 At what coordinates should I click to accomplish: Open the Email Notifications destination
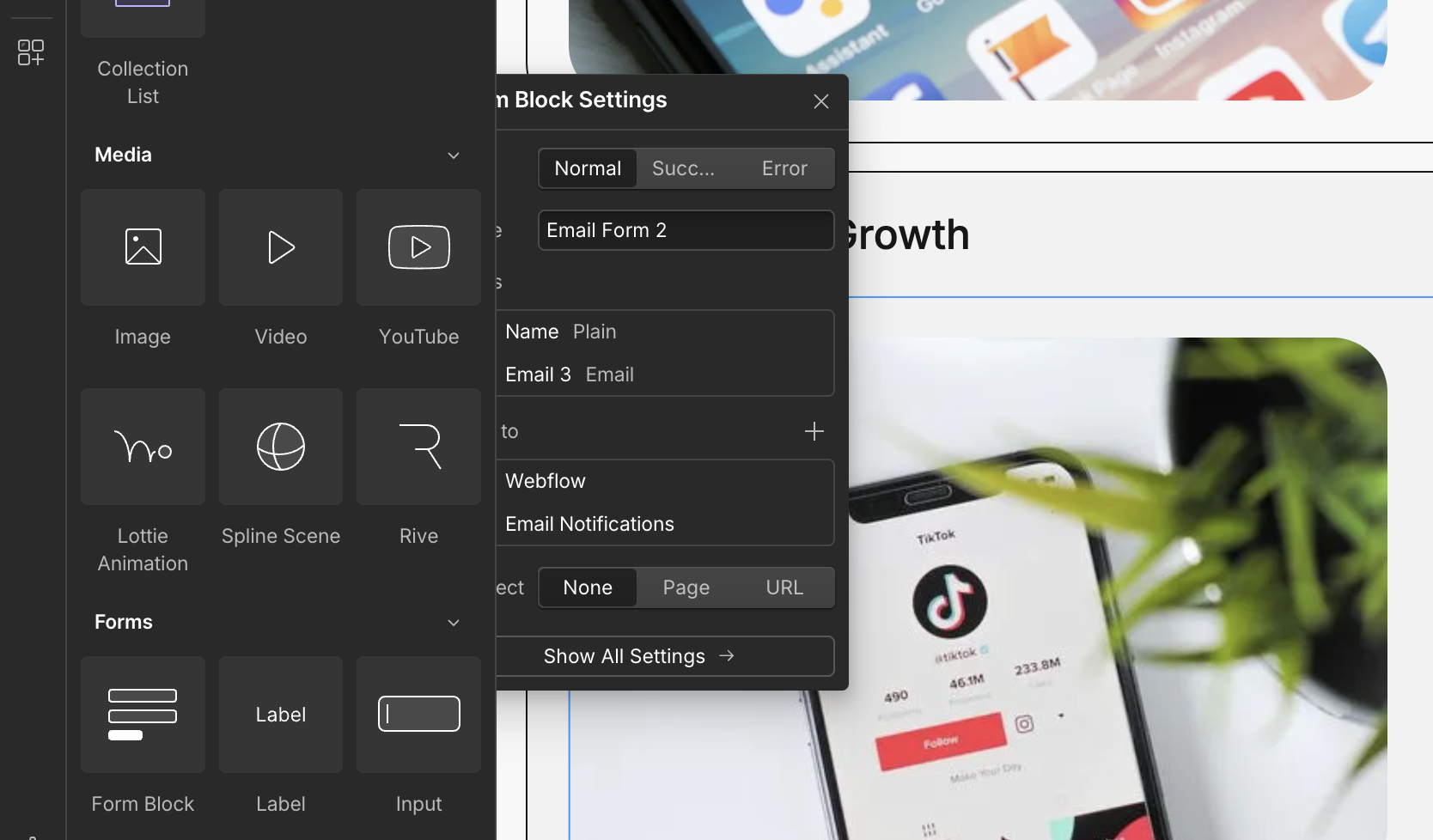click(665, 524)
